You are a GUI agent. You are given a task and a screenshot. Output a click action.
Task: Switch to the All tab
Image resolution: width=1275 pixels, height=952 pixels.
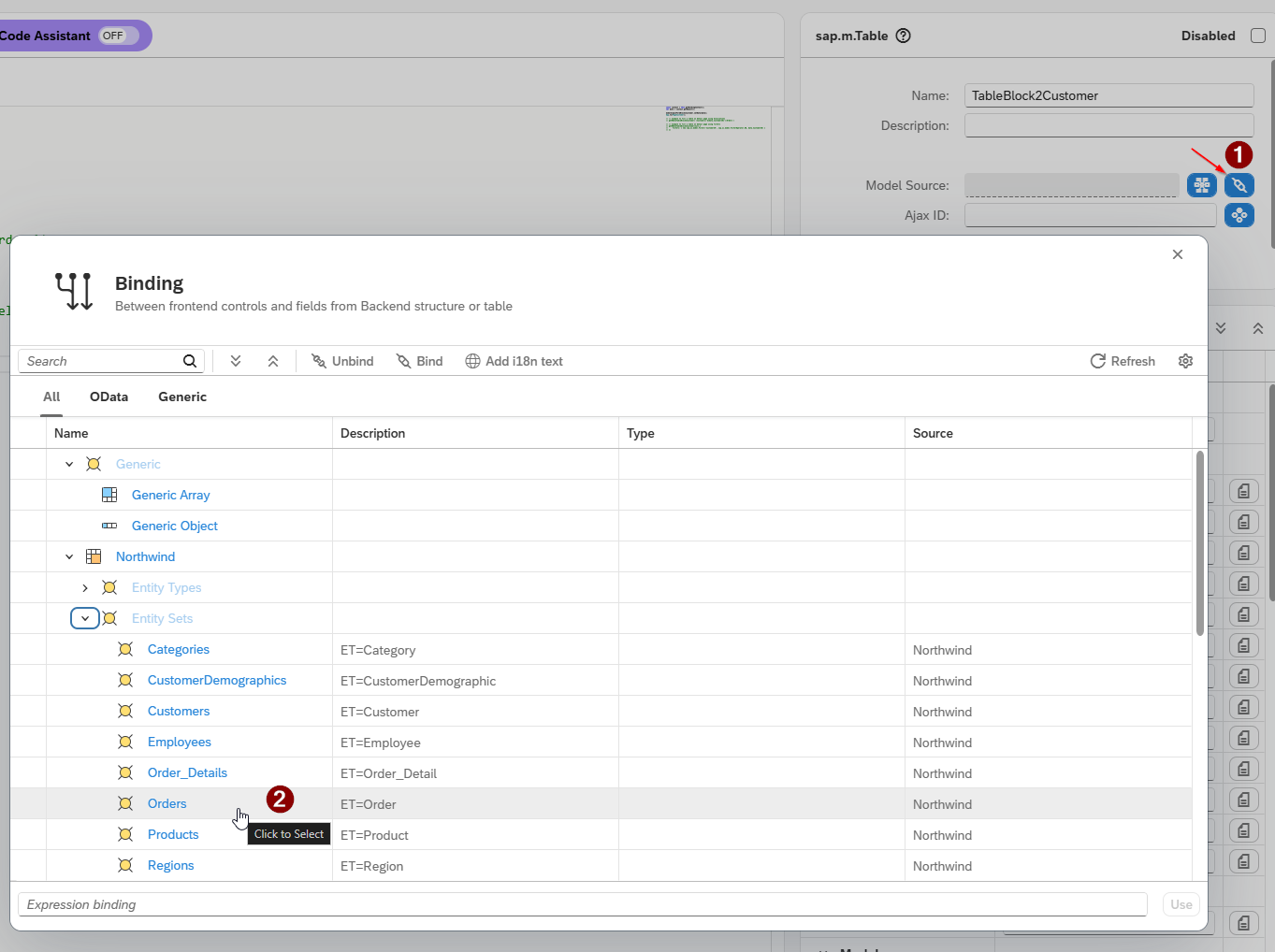click(51, 397)
